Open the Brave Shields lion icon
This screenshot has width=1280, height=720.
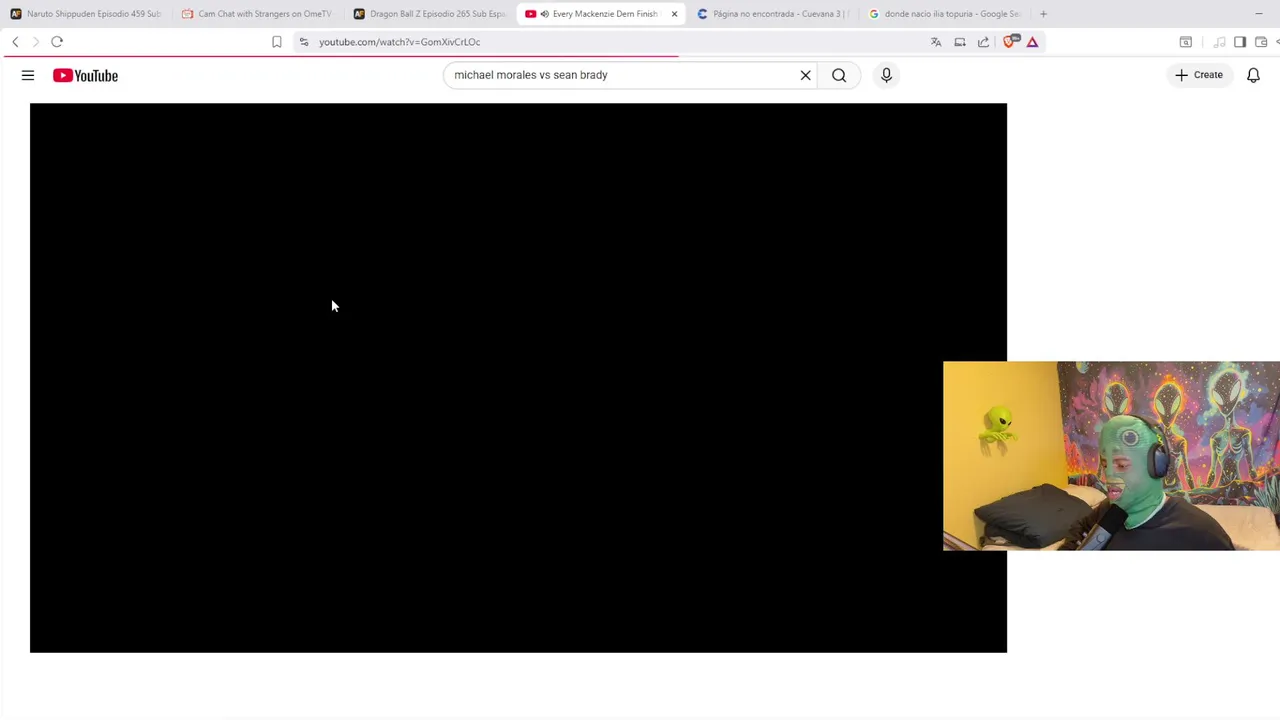pos(1009,42)
